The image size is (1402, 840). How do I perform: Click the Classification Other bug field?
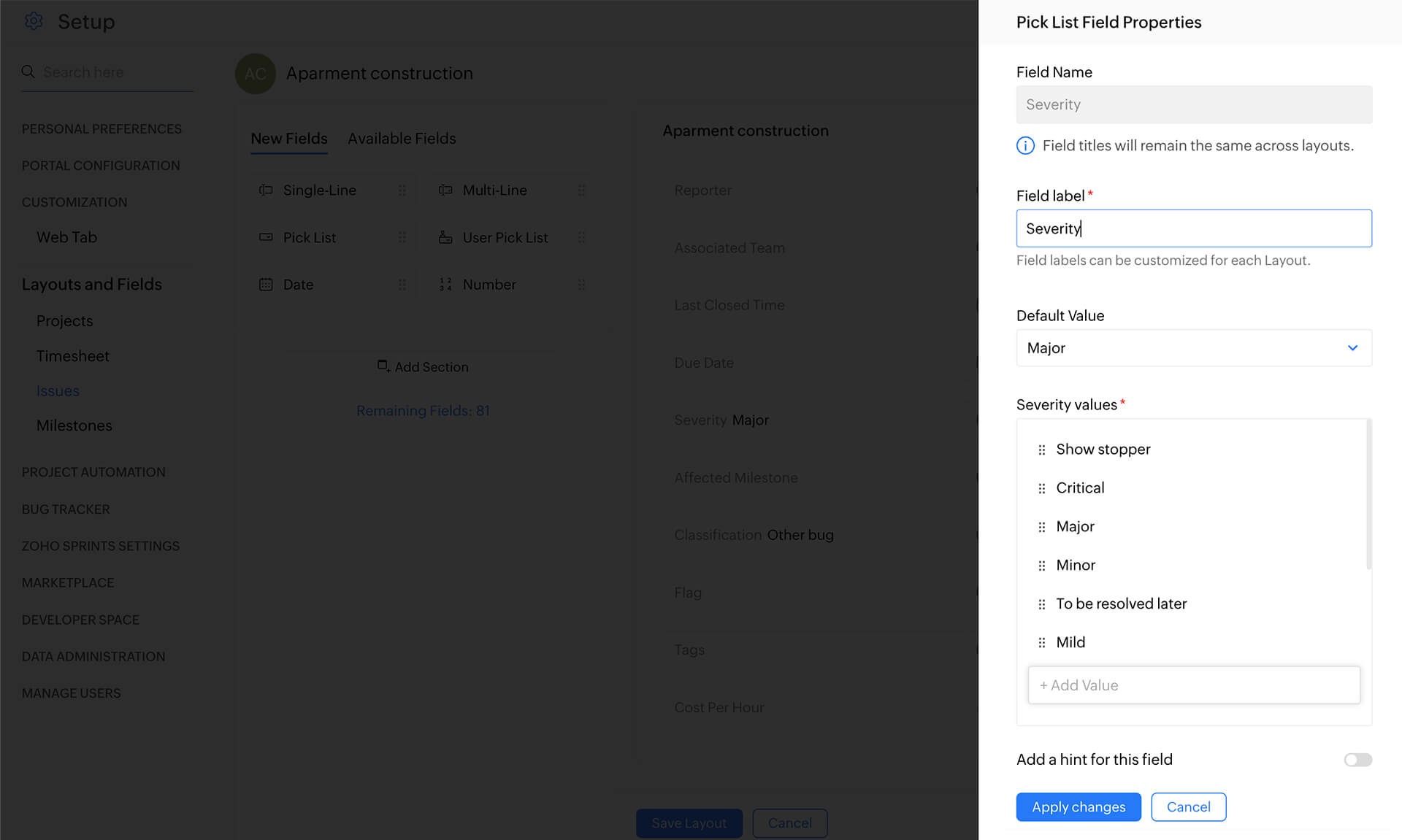[x=754, y=535]
